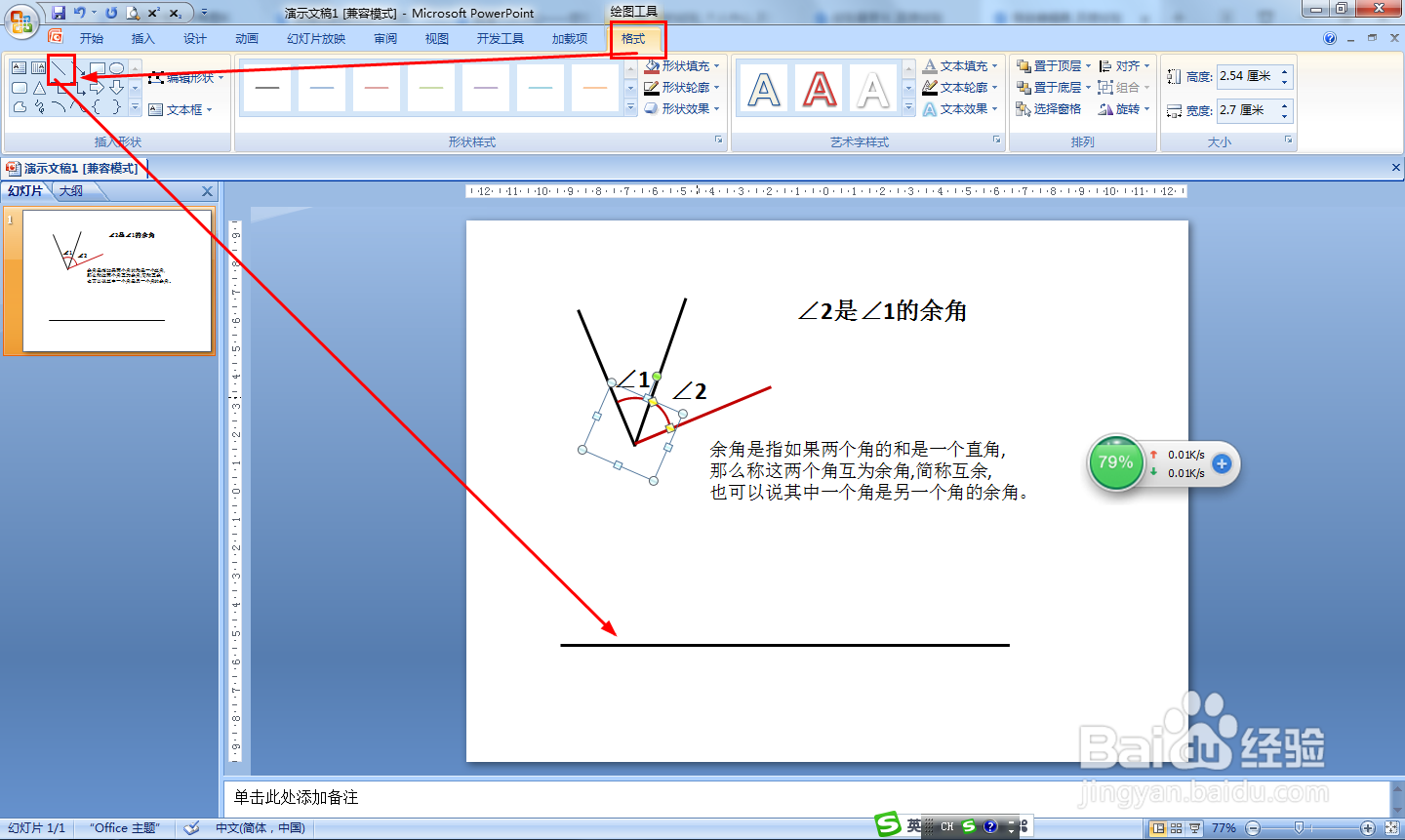Choose the right brace shape
This screenshot has width=1405, height=840.
117,107
